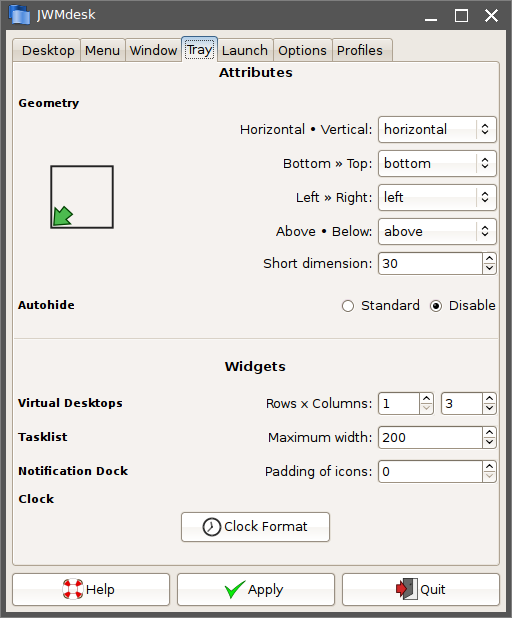Decrease the virtual desktop Columns value

(489, 409)
